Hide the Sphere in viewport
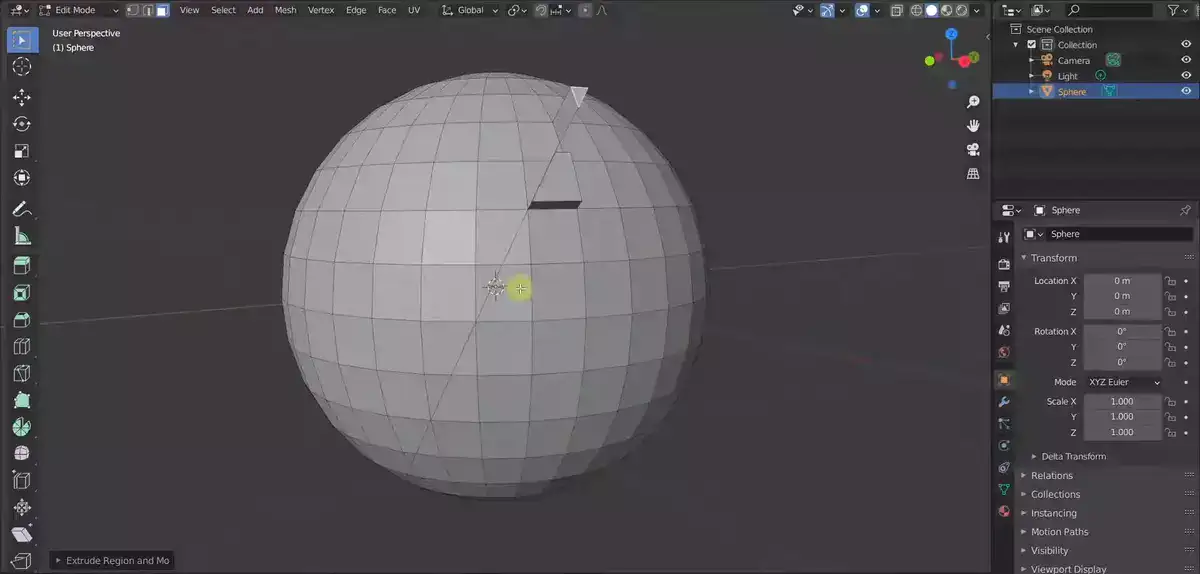The height and width of the screenshot is (574, 1200). (x=1186, y=91)
